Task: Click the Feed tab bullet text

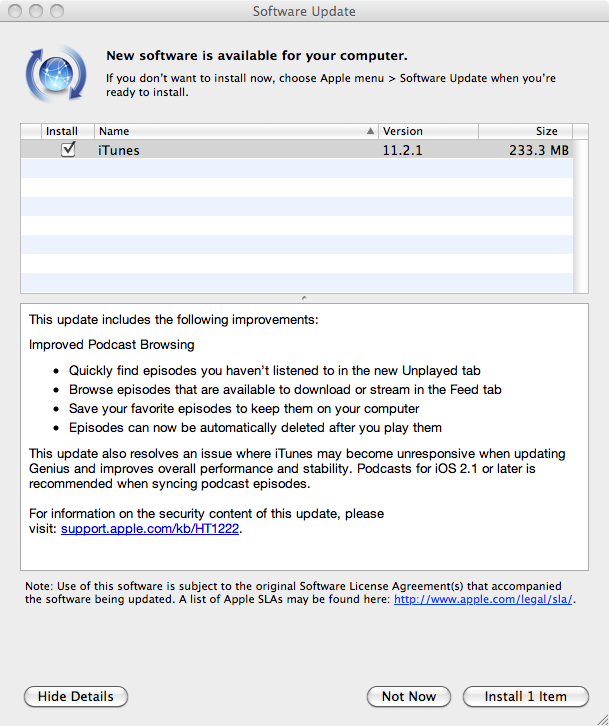Action: coord(285,390)
